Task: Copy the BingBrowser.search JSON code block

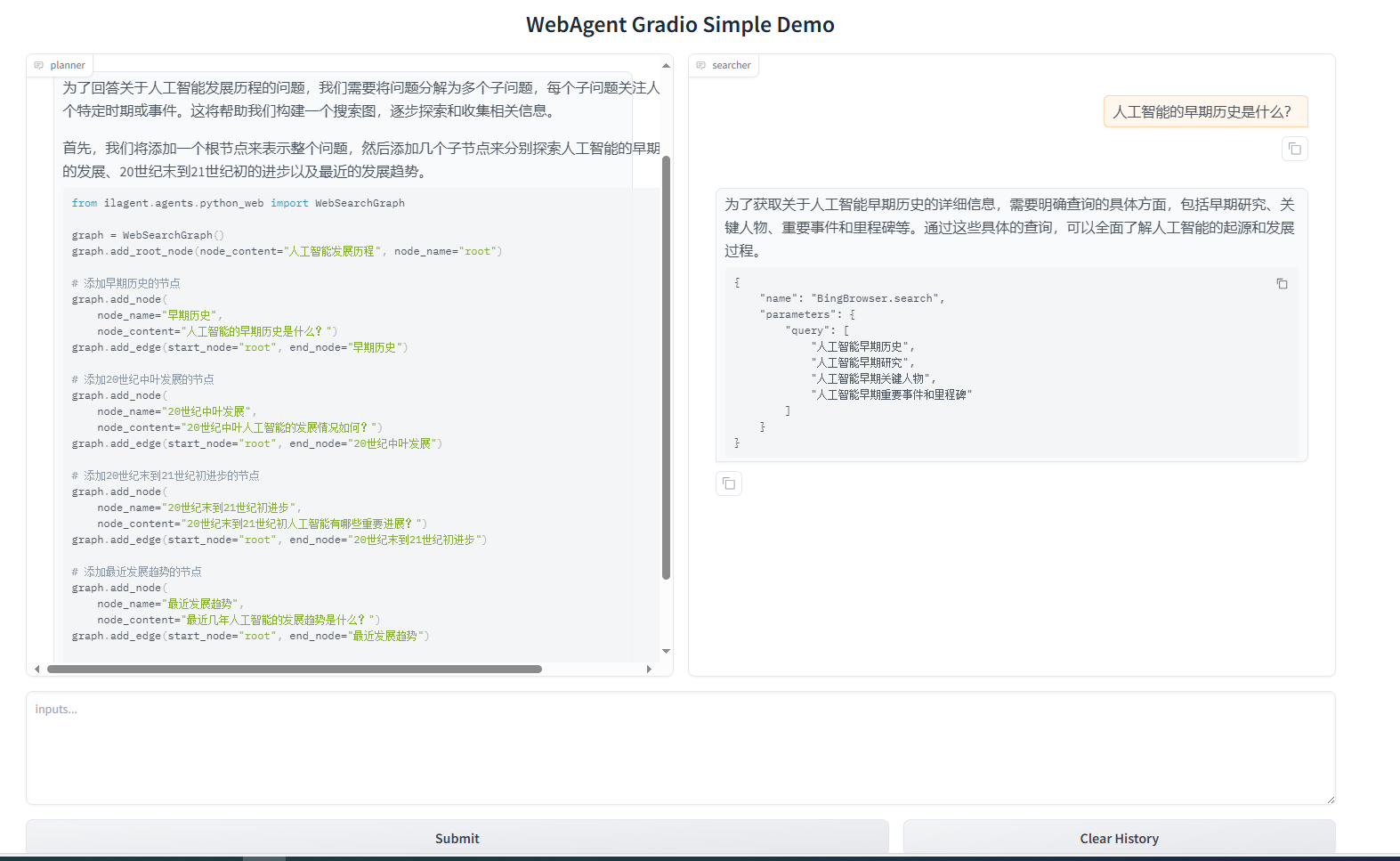Action: (x=1282, y=284)
